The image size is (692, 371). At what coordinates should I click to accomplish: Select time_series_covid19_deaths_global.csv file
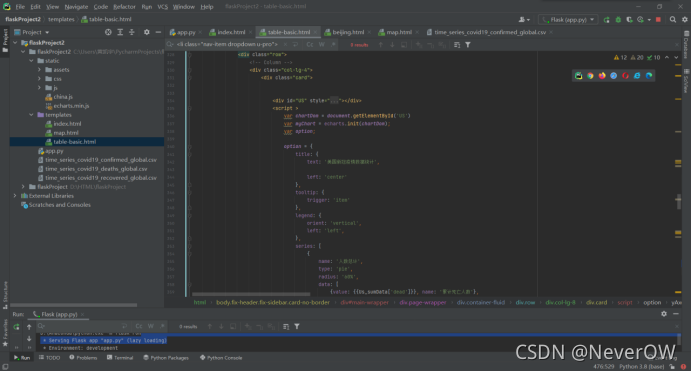pos(96,169)
